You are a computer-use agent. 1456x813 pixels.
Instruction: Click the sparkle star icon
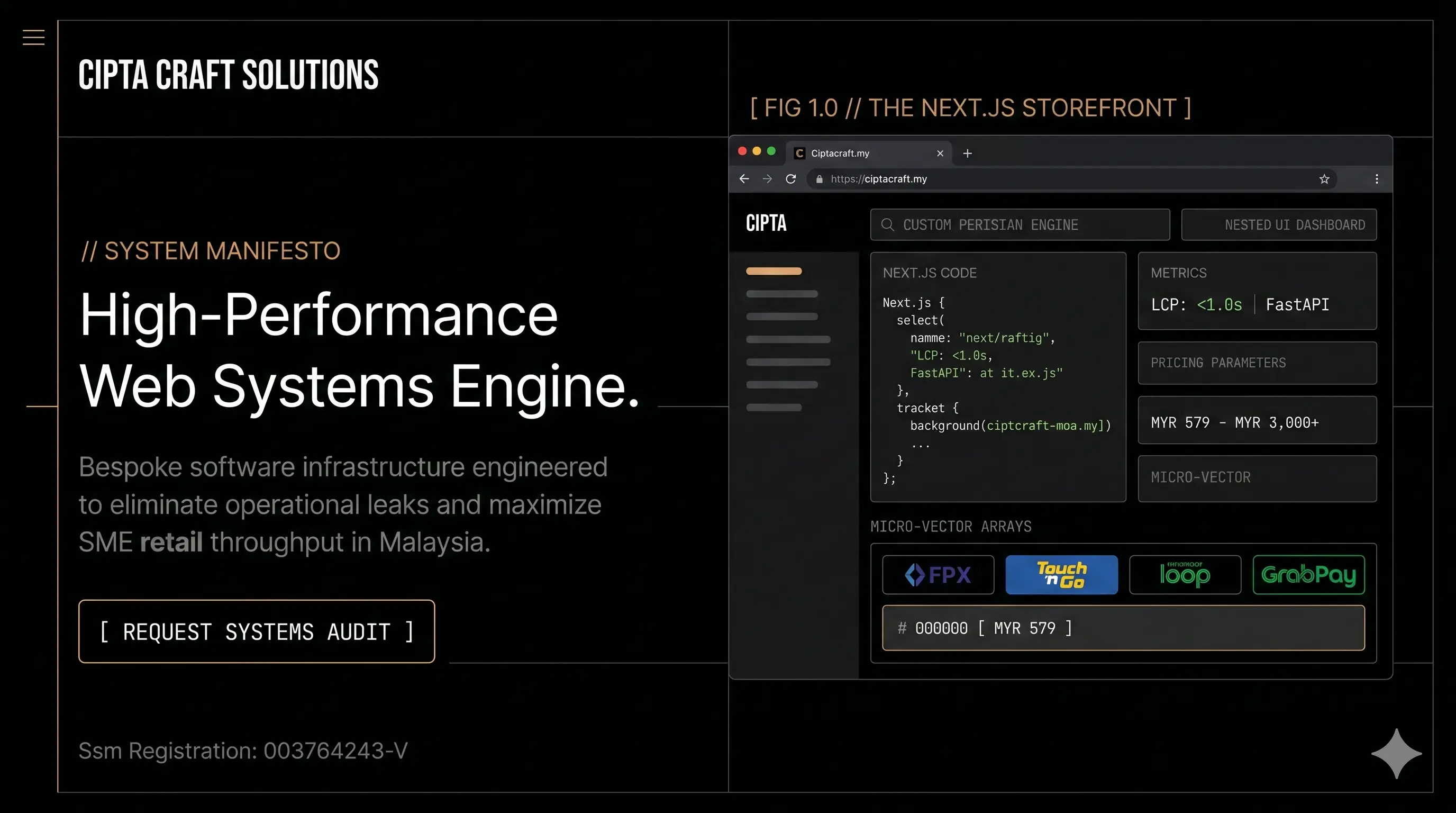(1396, 753)
